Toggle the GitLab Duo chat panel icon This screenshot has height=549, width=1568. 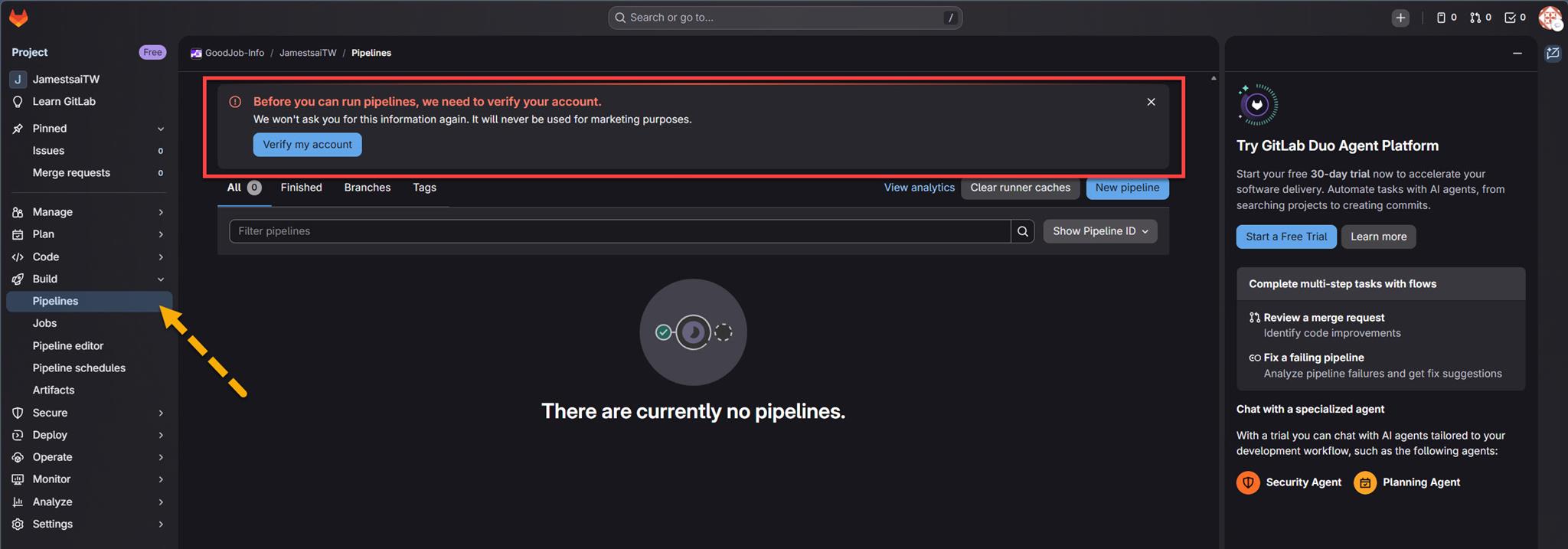(1553, 54)
